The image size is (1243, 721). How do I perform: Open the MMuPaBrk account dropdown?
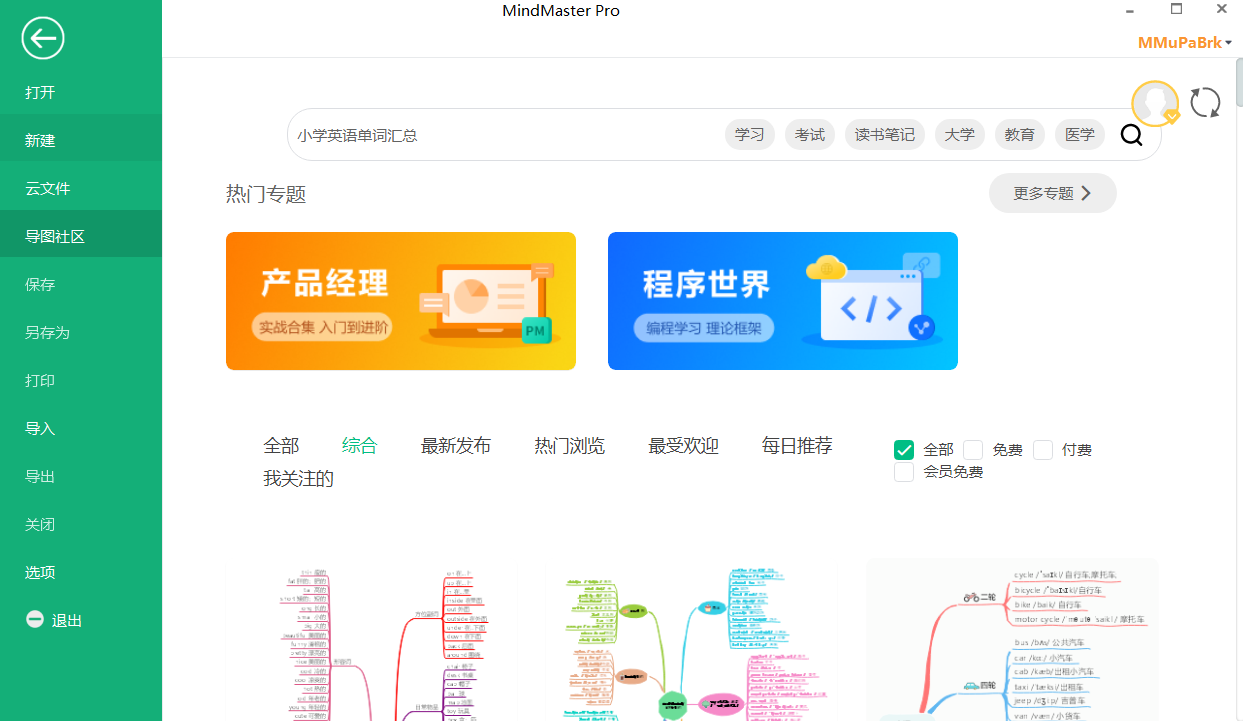pos(1184,43)
